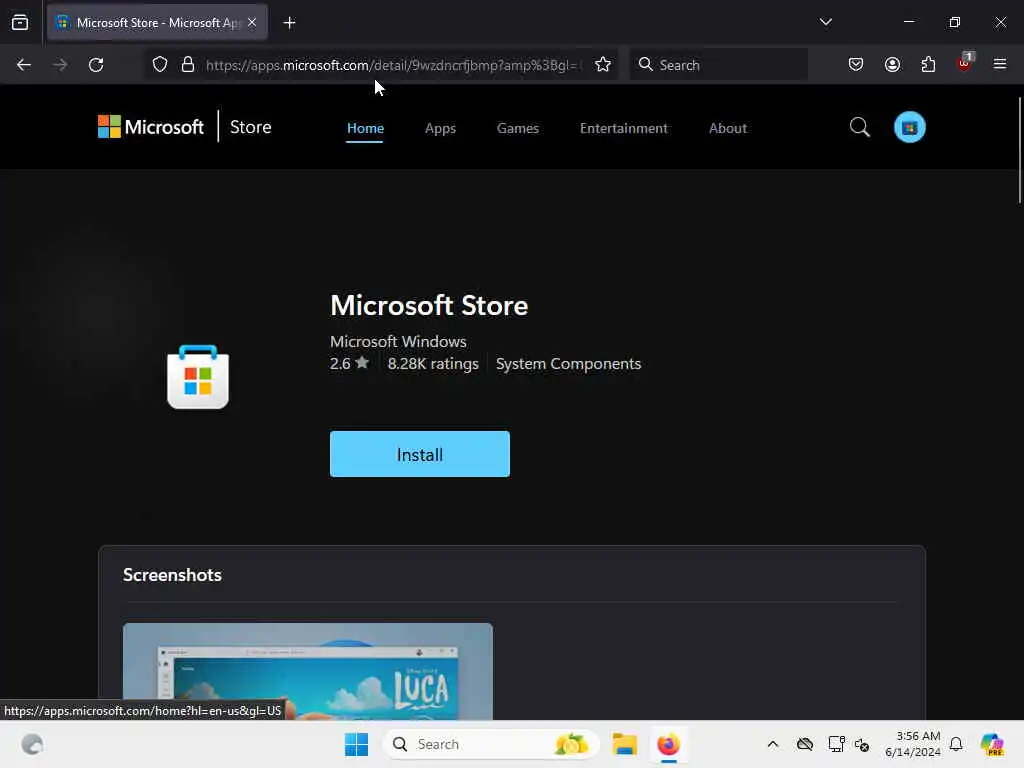
Task: Switch to the Games navigation tab
Action: point(518,128)
